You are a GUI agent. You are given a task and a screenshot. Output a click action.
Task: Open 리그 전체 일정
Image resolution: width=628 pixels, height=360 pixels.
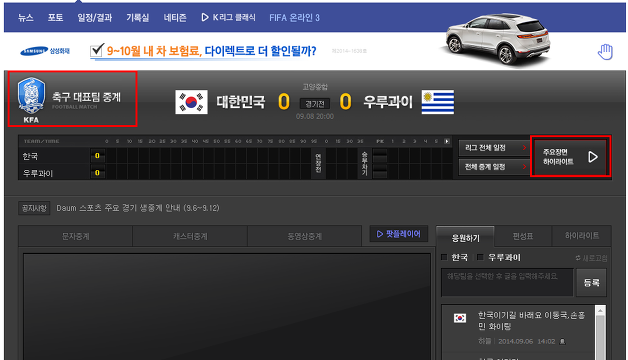(494, 148)
